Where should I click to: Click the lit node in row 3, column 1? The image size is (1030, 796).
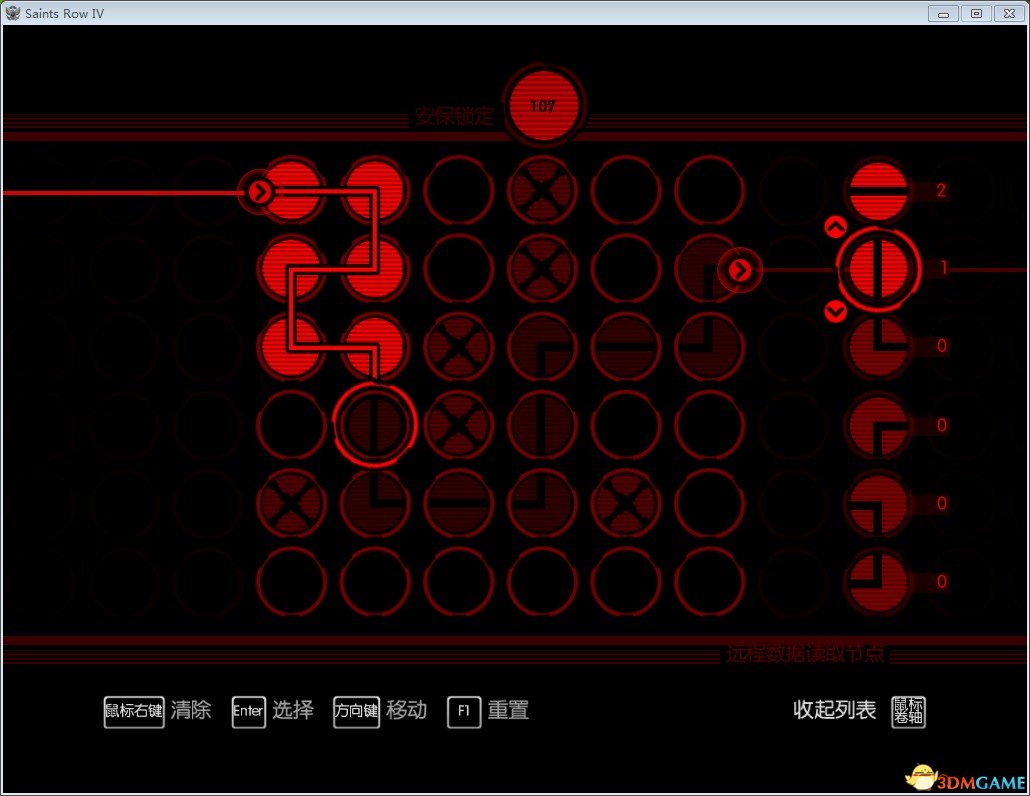[291, 347]
